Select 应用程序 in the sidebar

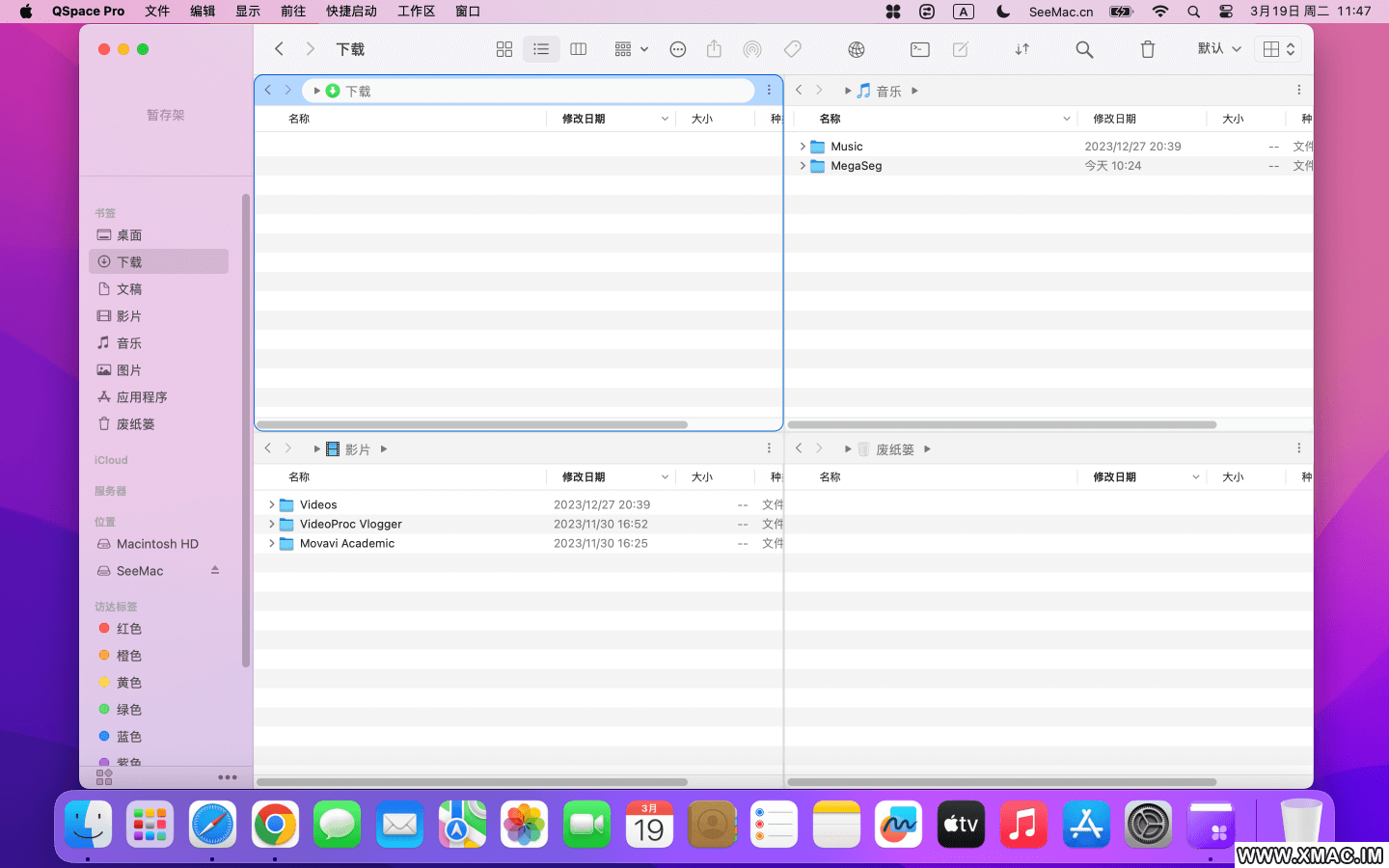(142, 397)
